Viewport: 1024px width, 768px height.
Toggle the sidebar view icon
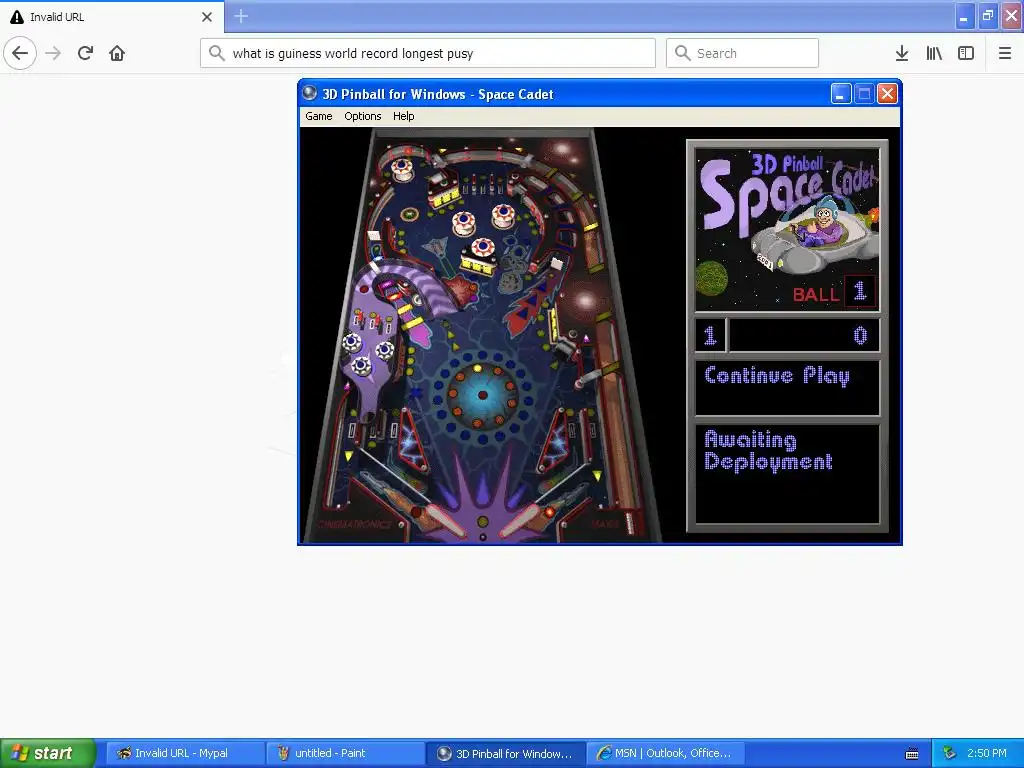(966, 53)
